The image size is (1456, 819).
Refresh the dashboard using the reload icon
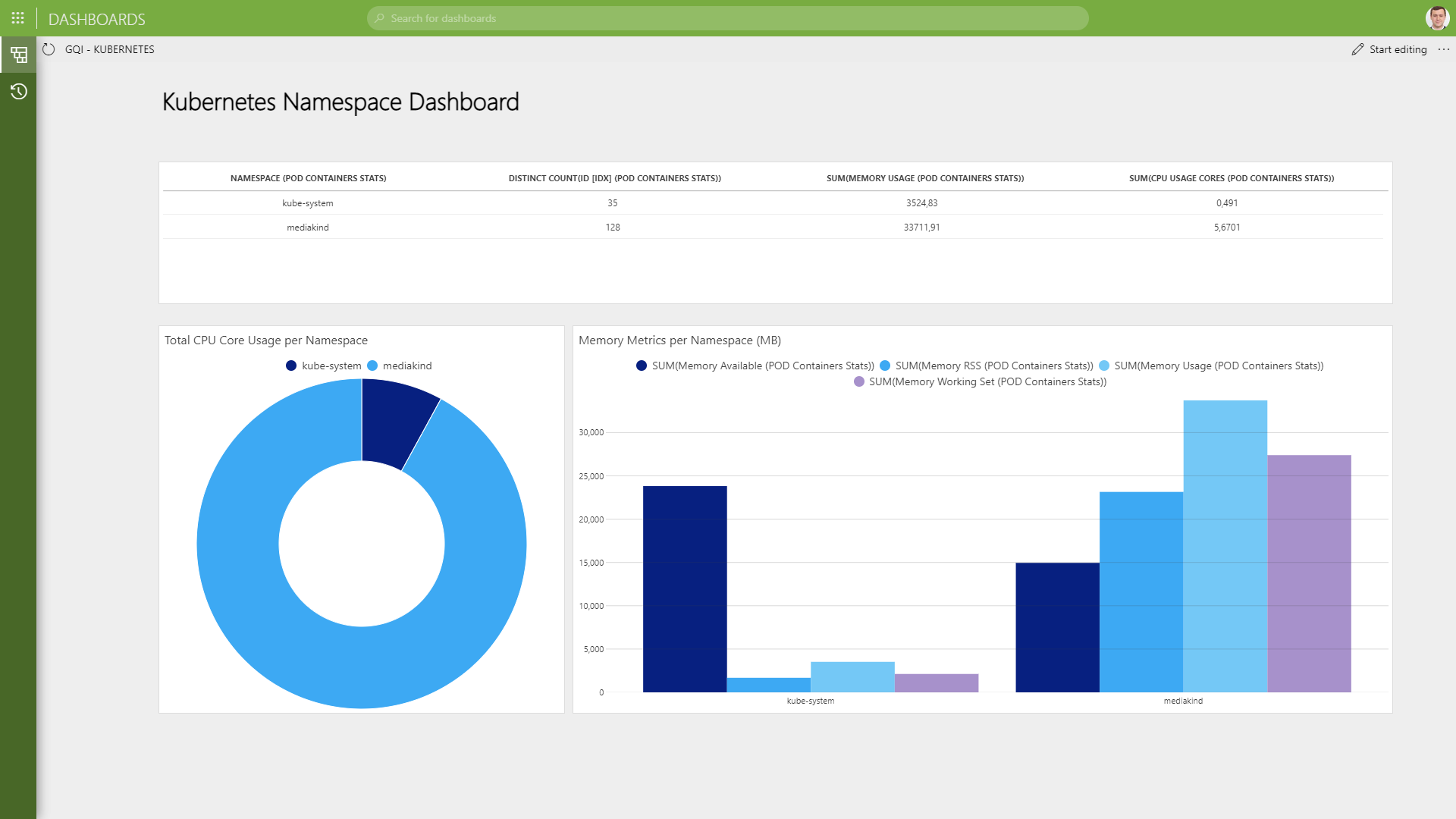click(49, 49)
